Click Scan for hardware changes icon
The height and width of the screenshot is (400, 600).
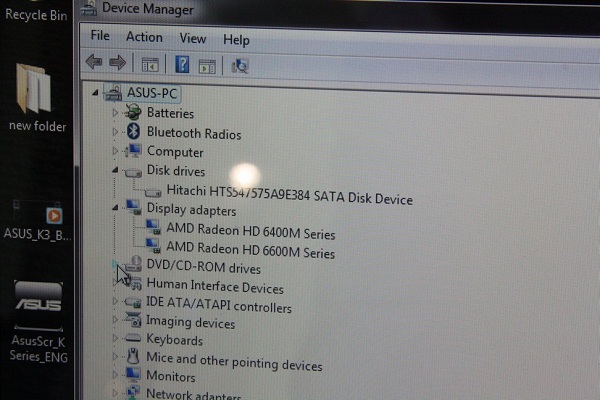pyautogui.click(x=240, y=66)
